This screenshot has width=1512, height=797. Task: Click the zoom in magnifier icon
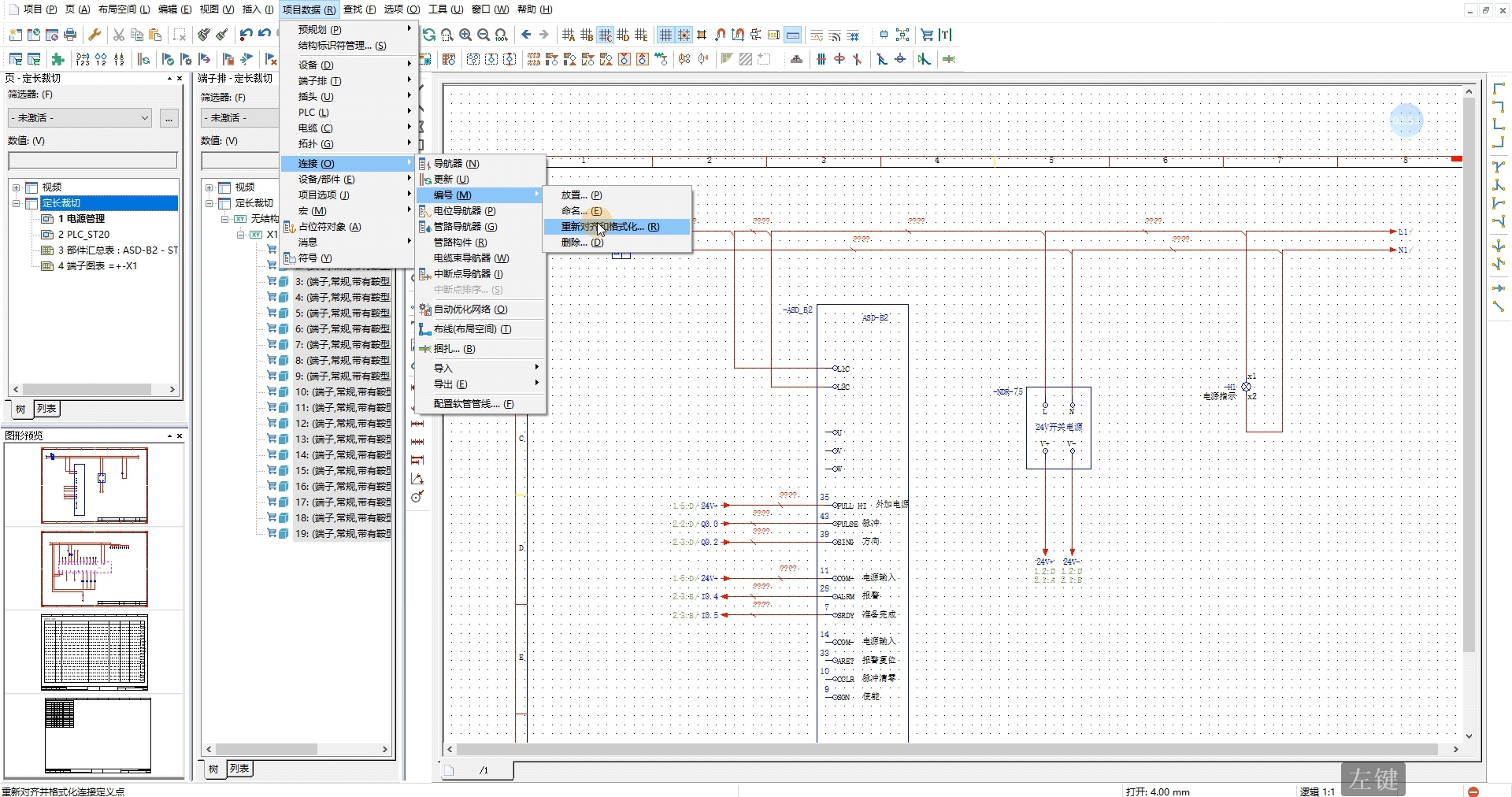click(x=465, y=35)
